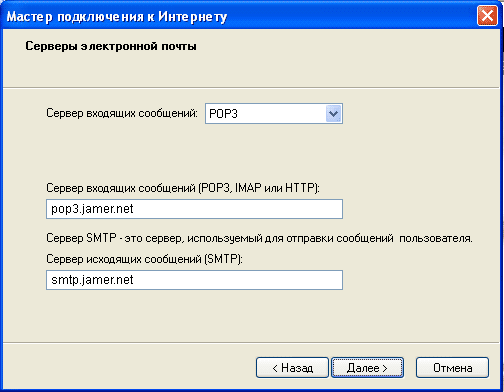This screenshot has height=392, width=504.
Task: Continue with the Далее button
Action: pos(367,368)
